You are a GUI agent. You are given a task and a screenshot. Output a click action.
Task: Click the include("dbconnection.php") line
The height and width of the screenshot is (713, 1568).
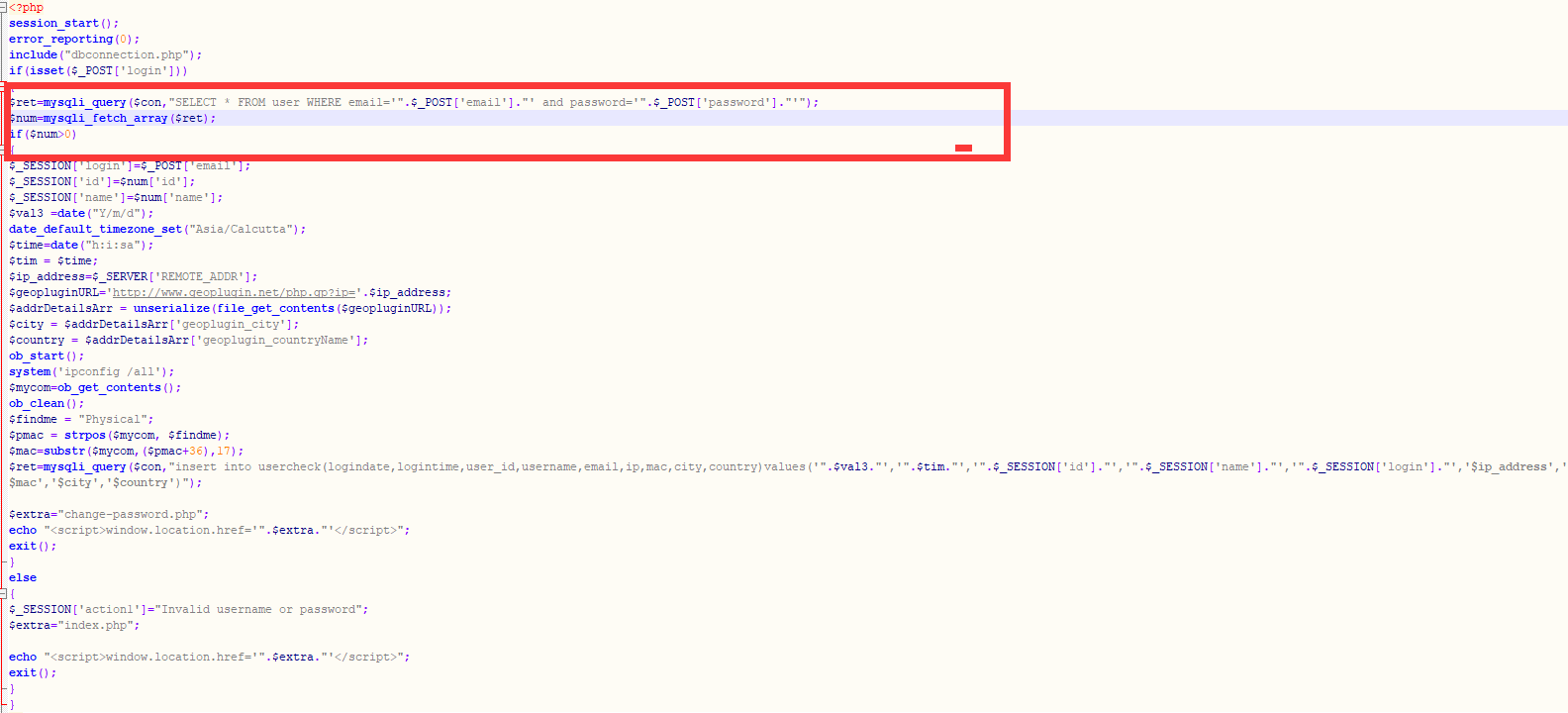pyautogui.click(x=105, y=55)
